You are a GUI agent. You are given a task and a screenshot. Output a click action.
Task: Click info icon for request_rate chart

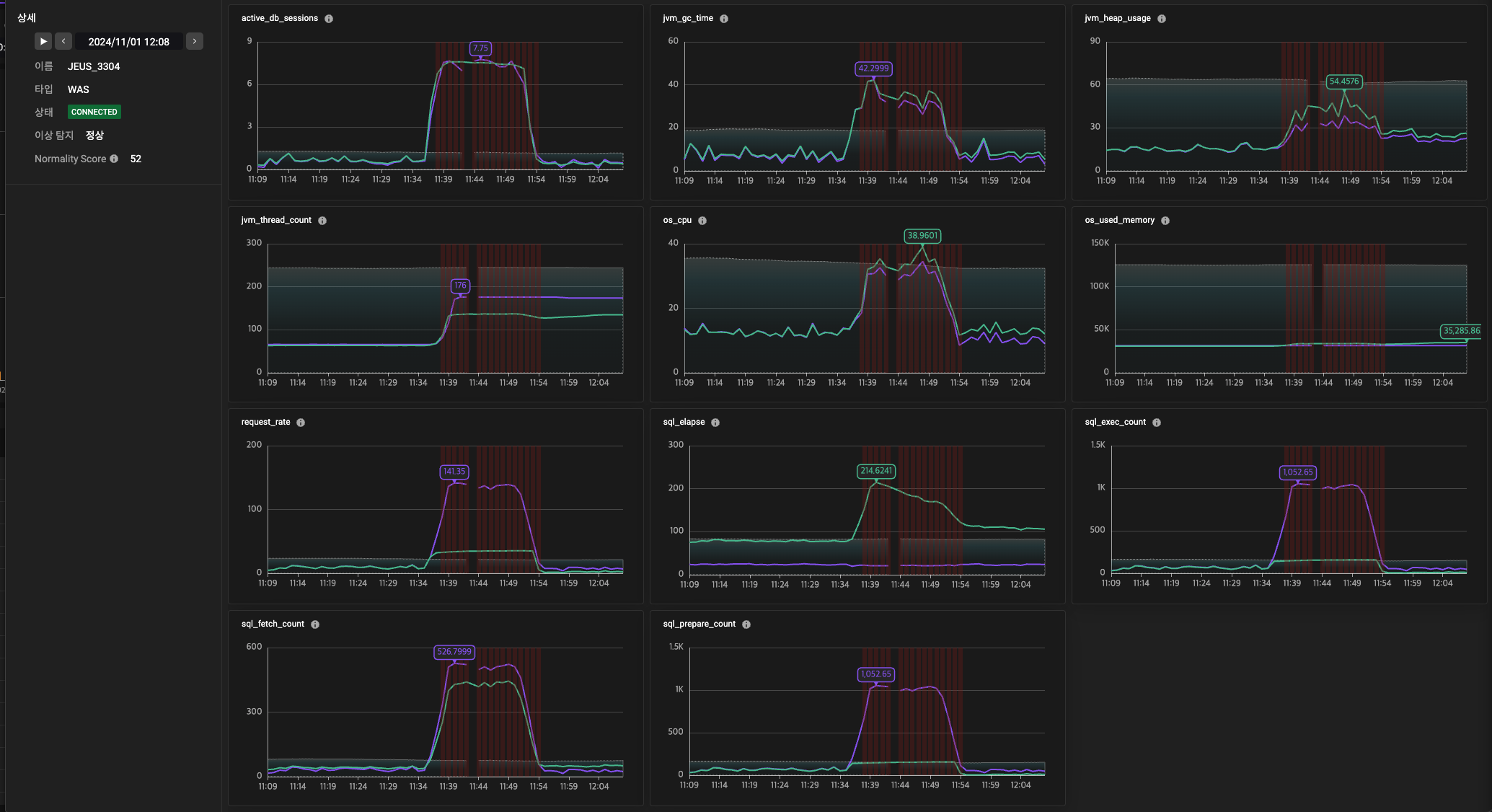pos(301,423)
